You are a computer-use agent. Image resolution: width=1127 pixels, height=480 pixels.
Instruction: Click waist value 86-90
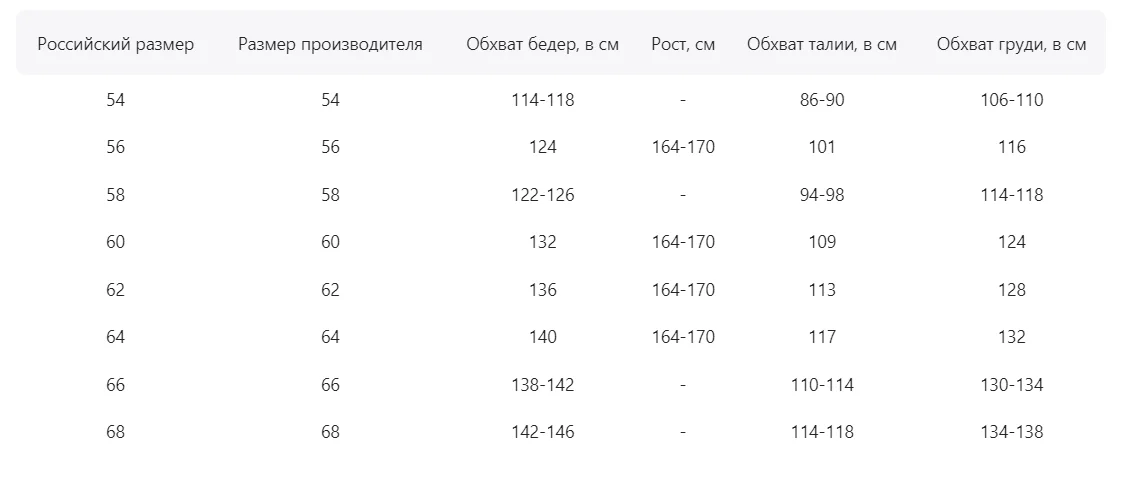[822, 100]
